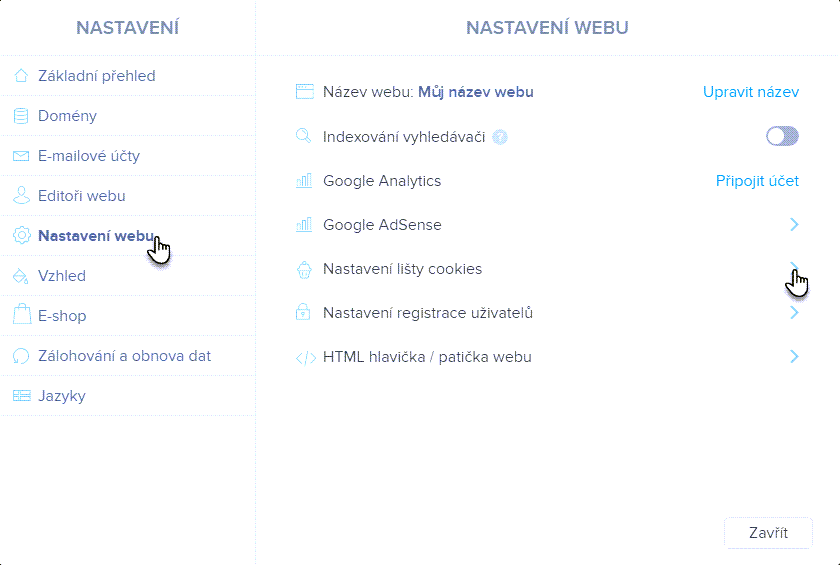Image resolution: width=840 pixels, height=565 pixels.
Task: Select Nastavení webu in sidebar
Action: tap(95, 236)
